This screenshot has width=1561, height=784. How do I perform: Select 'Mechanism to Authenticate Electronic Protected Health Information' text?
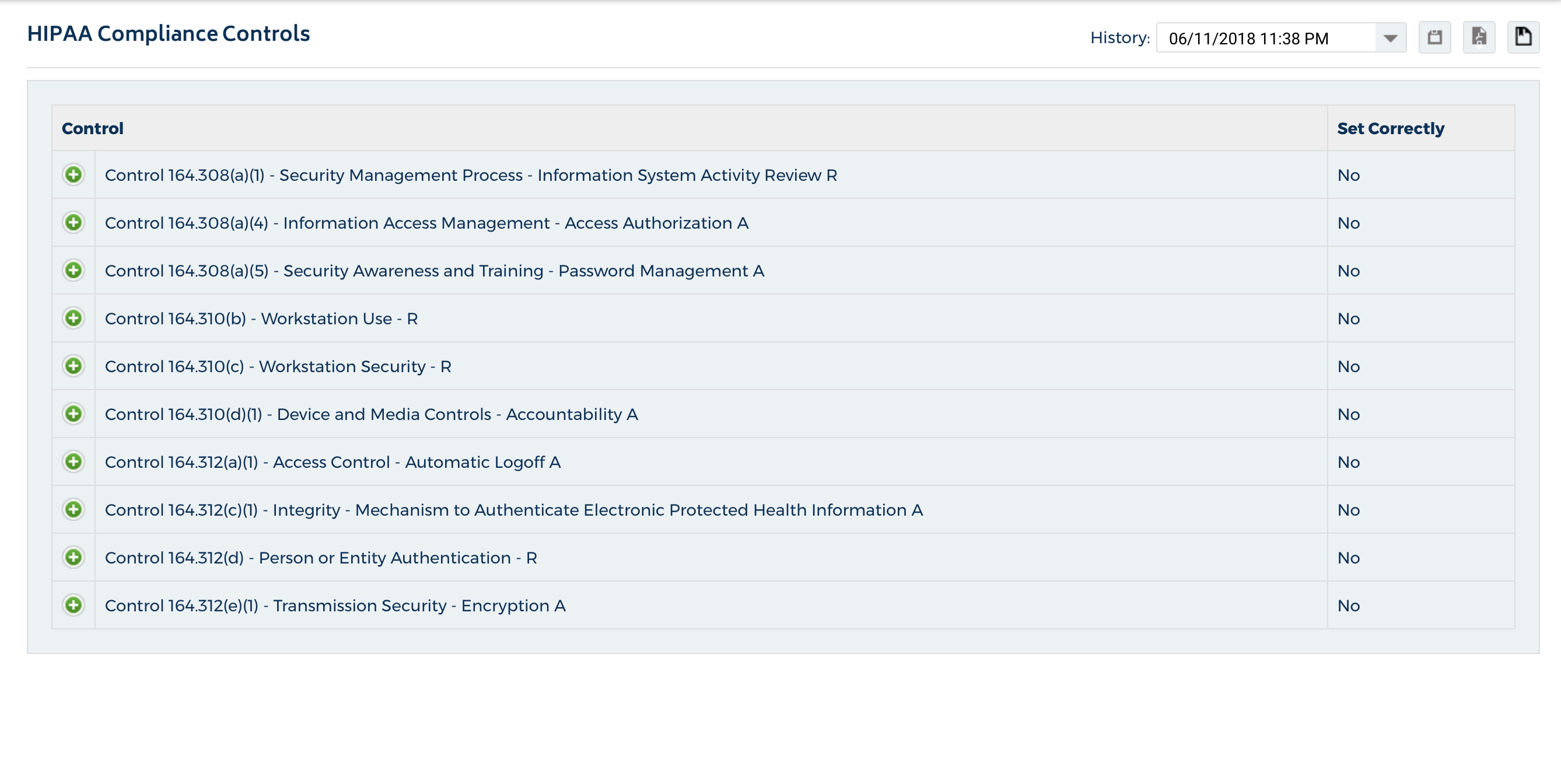click(x=631, y=510)
